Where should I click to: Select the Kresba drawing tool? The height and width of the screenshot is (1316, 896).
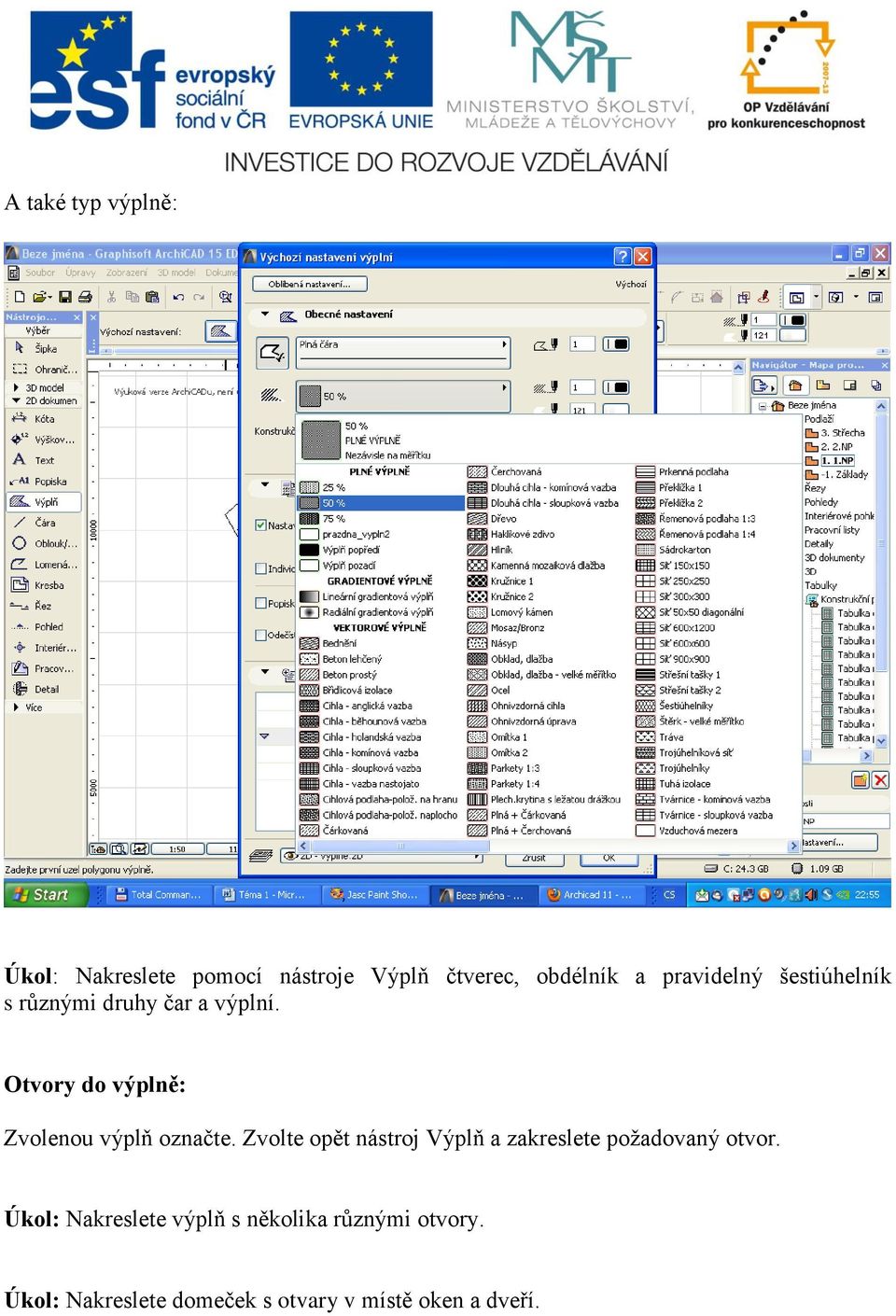tap(44, 585)
